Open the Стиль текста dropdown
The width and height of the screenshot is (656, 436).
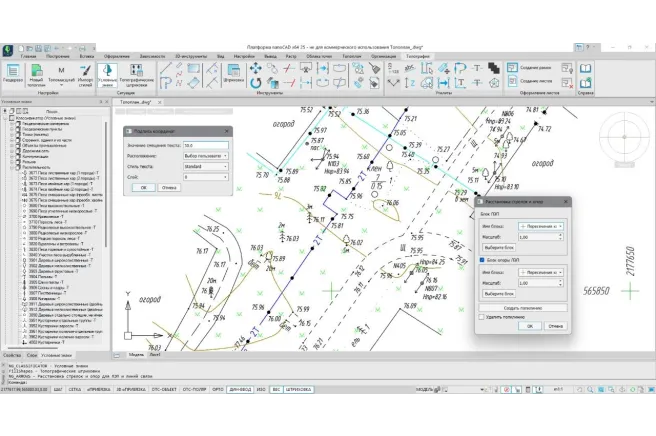click(x=206, y=166)
